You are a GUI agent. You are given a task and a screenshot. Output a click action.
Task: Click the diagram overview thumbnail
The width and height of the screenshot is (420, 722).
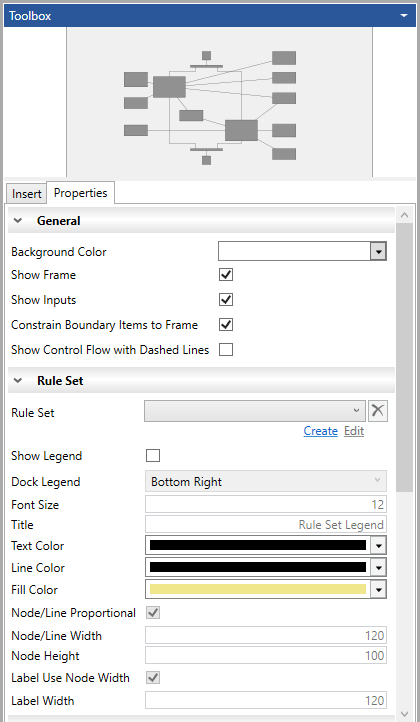pyautogui.click(x=220, y=102)
